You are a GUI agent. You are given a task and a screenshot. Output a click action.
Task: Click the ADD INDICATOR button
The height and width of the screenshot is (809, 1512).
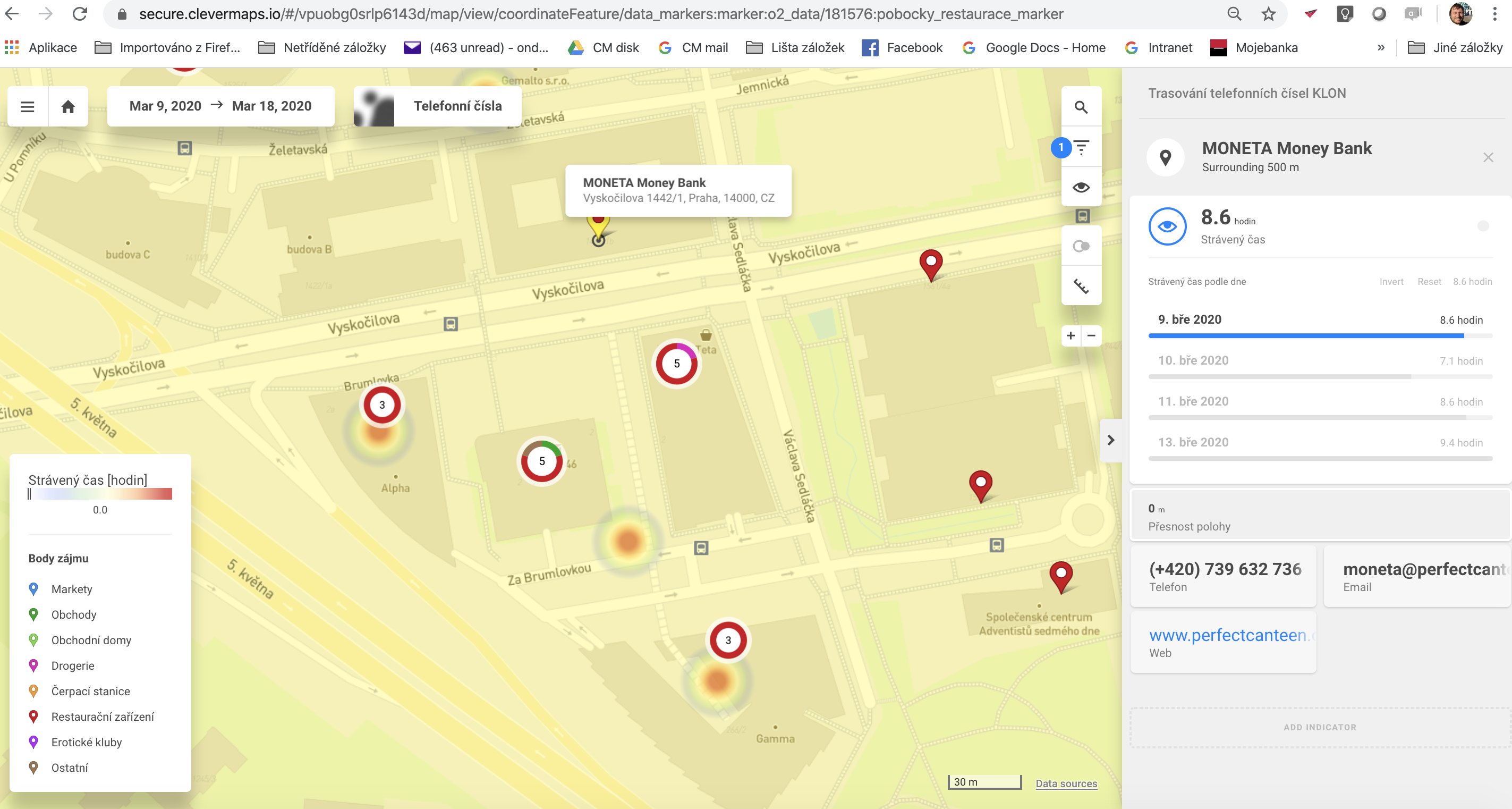point(1320,727)
